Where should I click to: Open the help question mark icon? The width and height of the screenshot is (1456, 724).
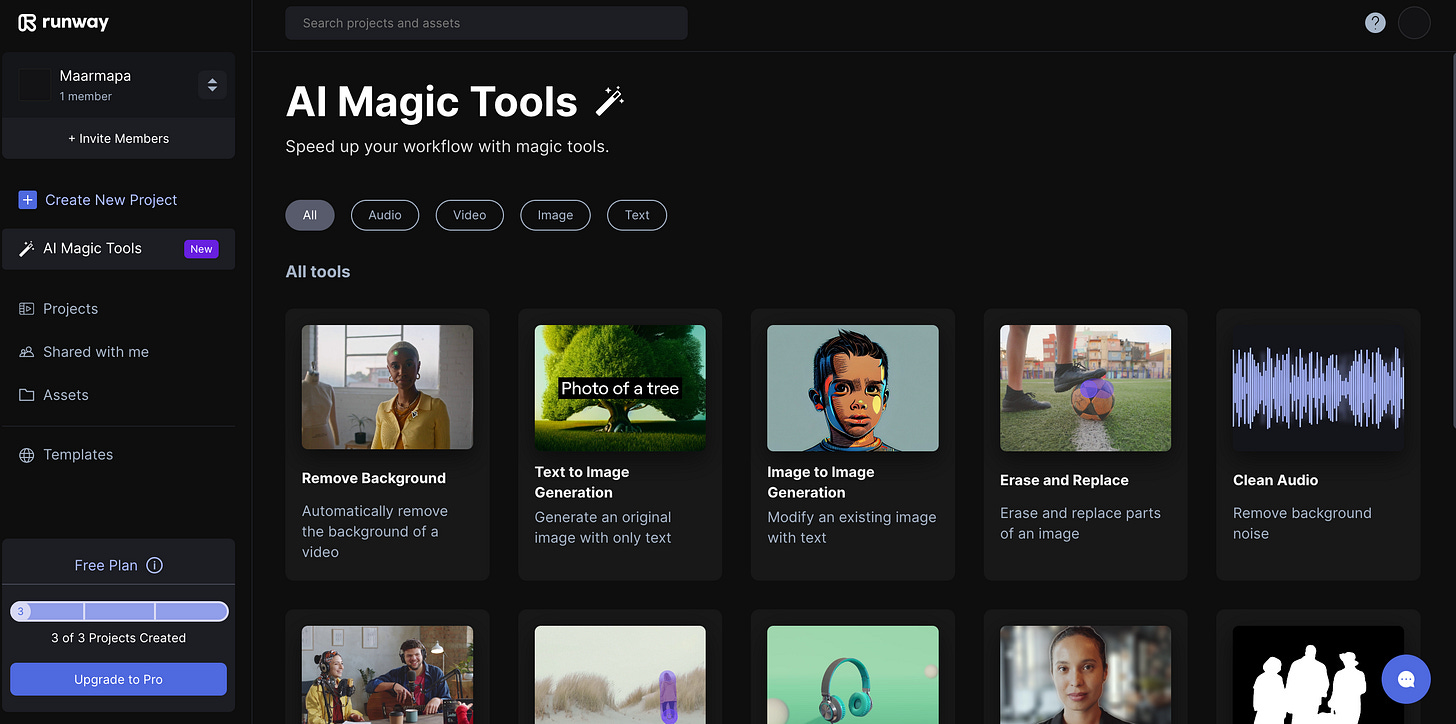click(1375, 22)
